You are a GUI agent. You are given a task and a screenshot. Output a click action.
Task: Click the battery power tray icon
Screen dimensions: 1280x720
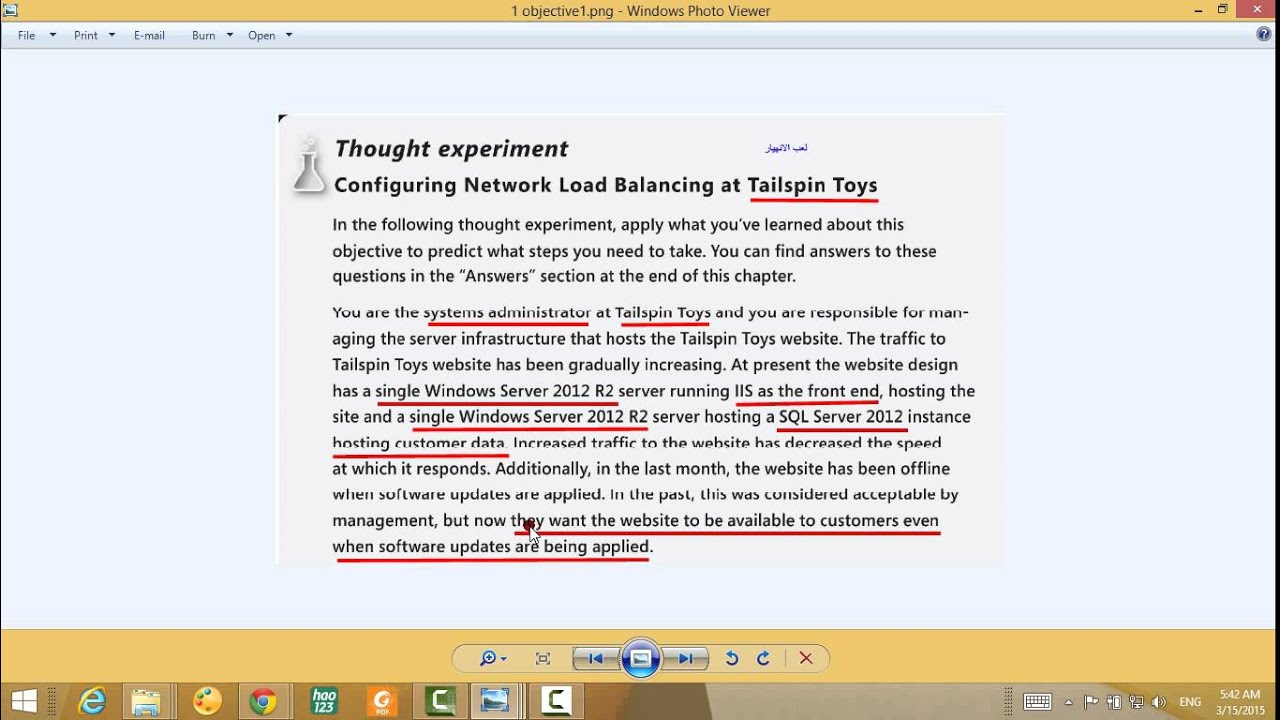coord(1114,702)
